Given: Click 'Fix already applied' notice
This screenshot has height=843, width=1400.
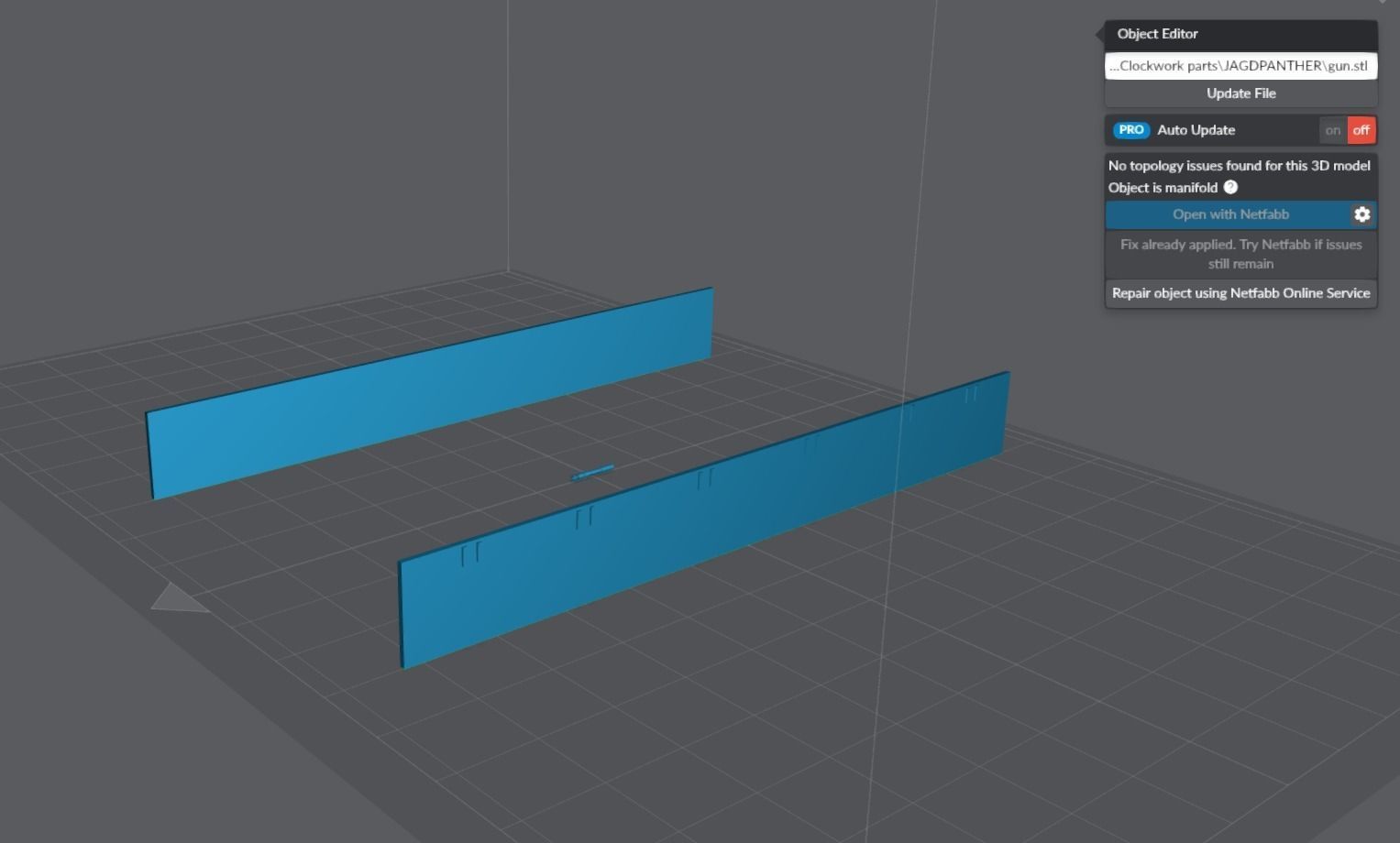Looking at the screenshot, I should pos(1240,254).
